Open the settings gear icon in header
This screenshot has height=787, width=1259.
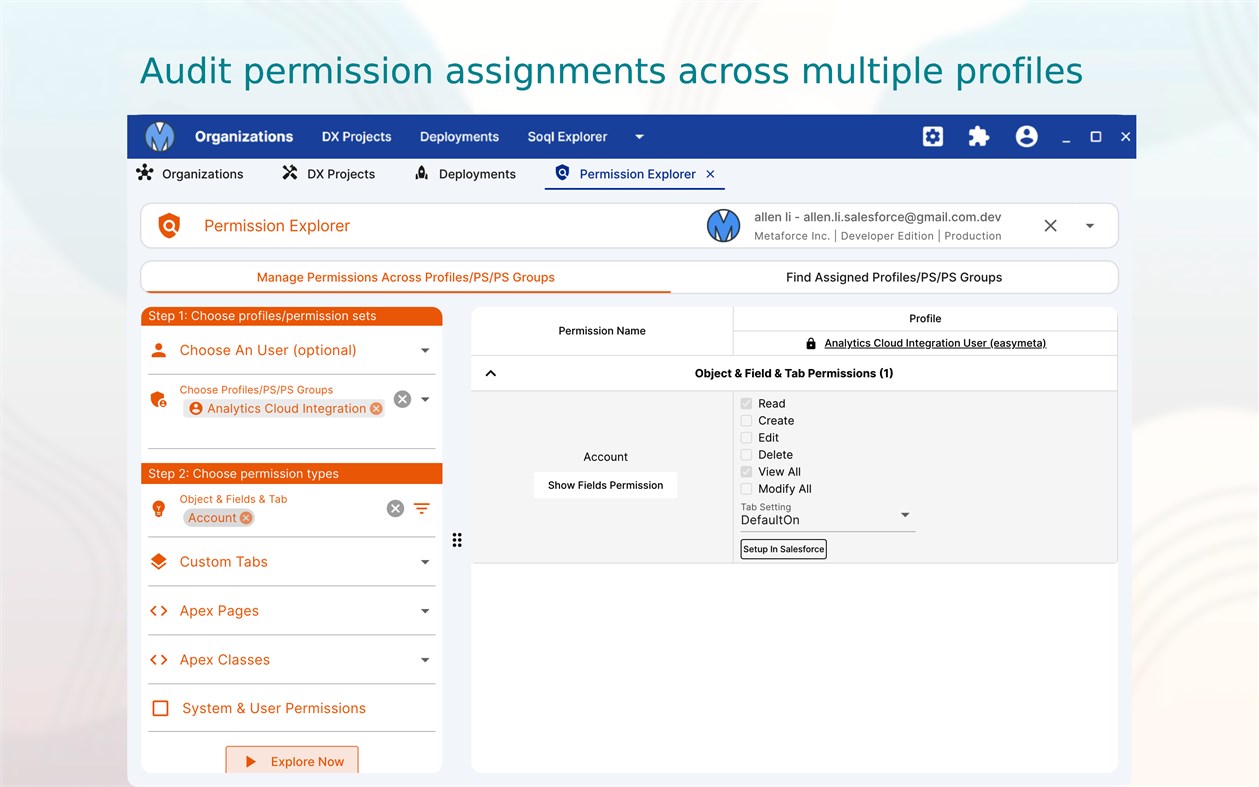(x=933, y=137)
